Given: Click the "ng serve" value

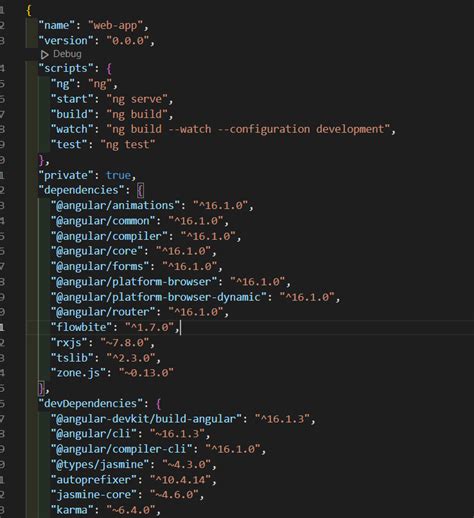Looking at the screenshot, I should tap(137, 99).
